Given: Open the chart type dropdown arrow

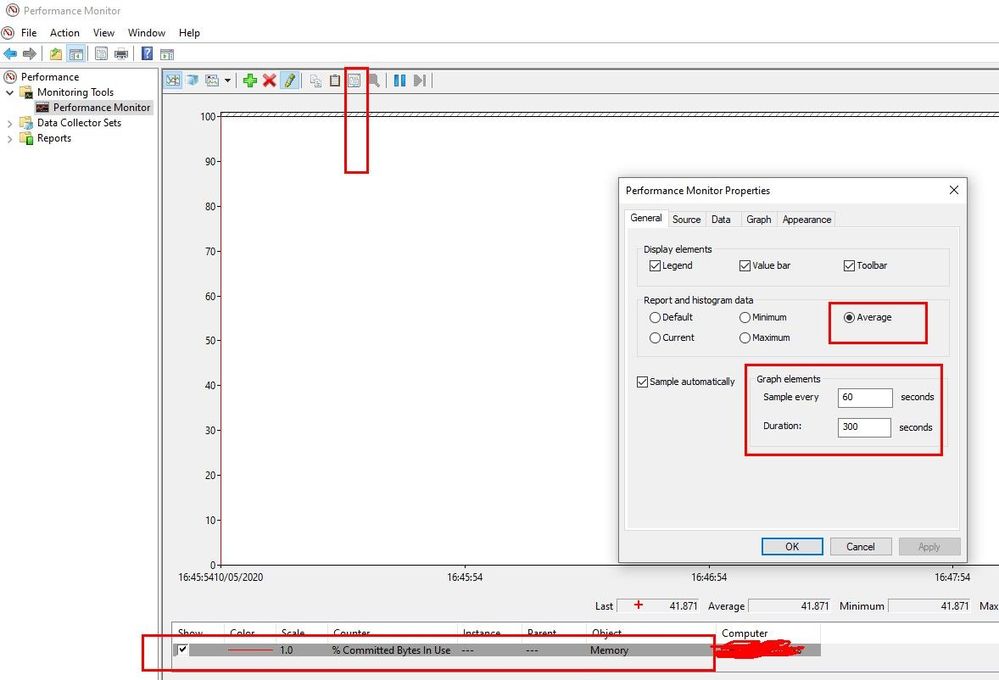Looking at the screenshot, I should click(x=227, y=80).
